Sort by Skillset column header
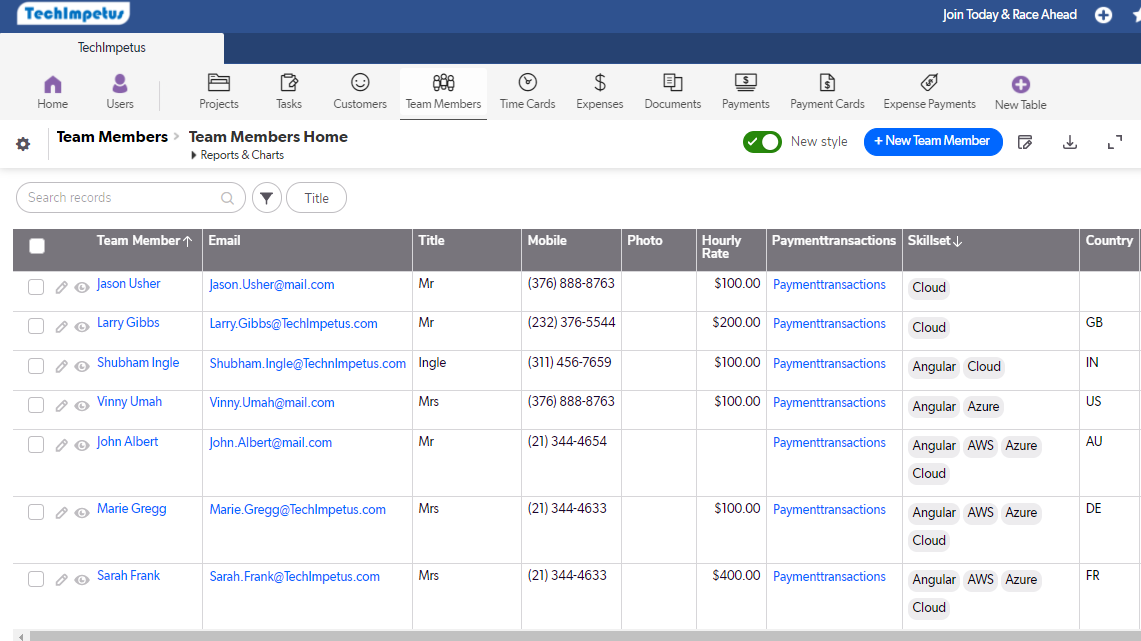This screenshot has width=1141, height=641. pos(934,241)
